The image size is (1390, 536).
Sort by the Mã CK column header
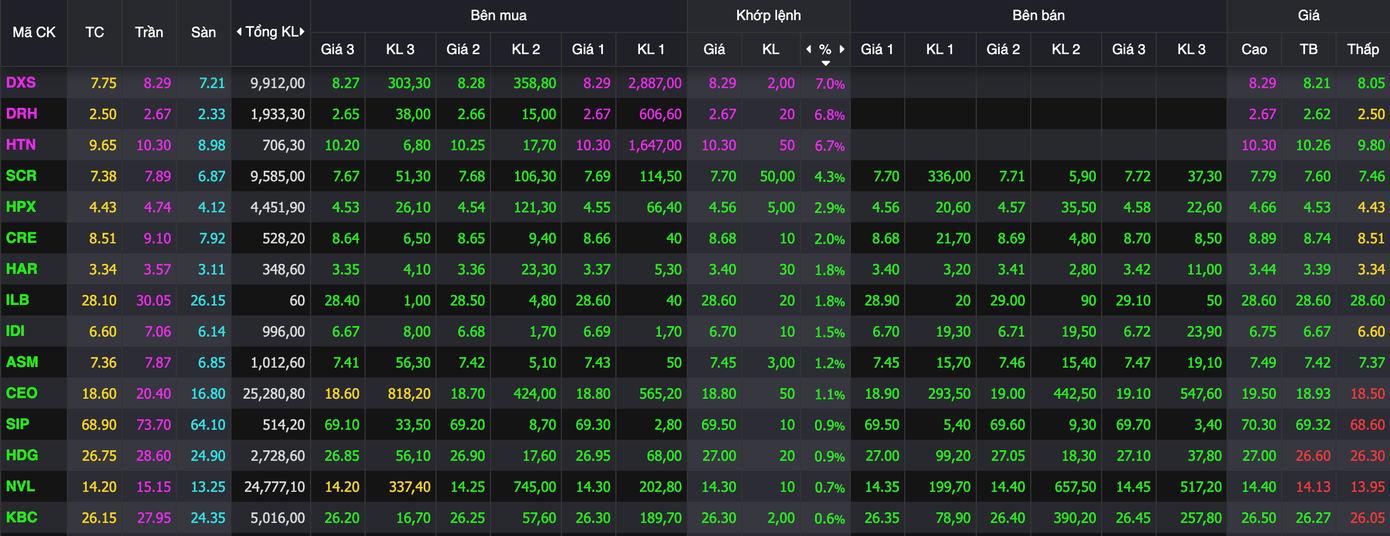[34, 32]
